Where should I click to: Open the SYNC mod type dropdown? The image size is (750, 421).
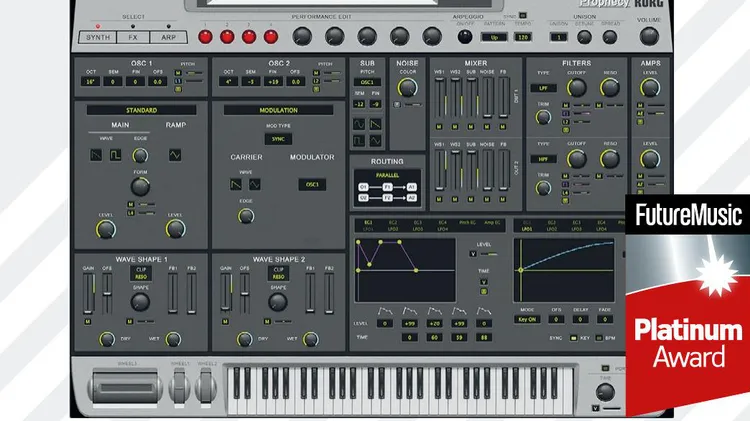[278, 139]
